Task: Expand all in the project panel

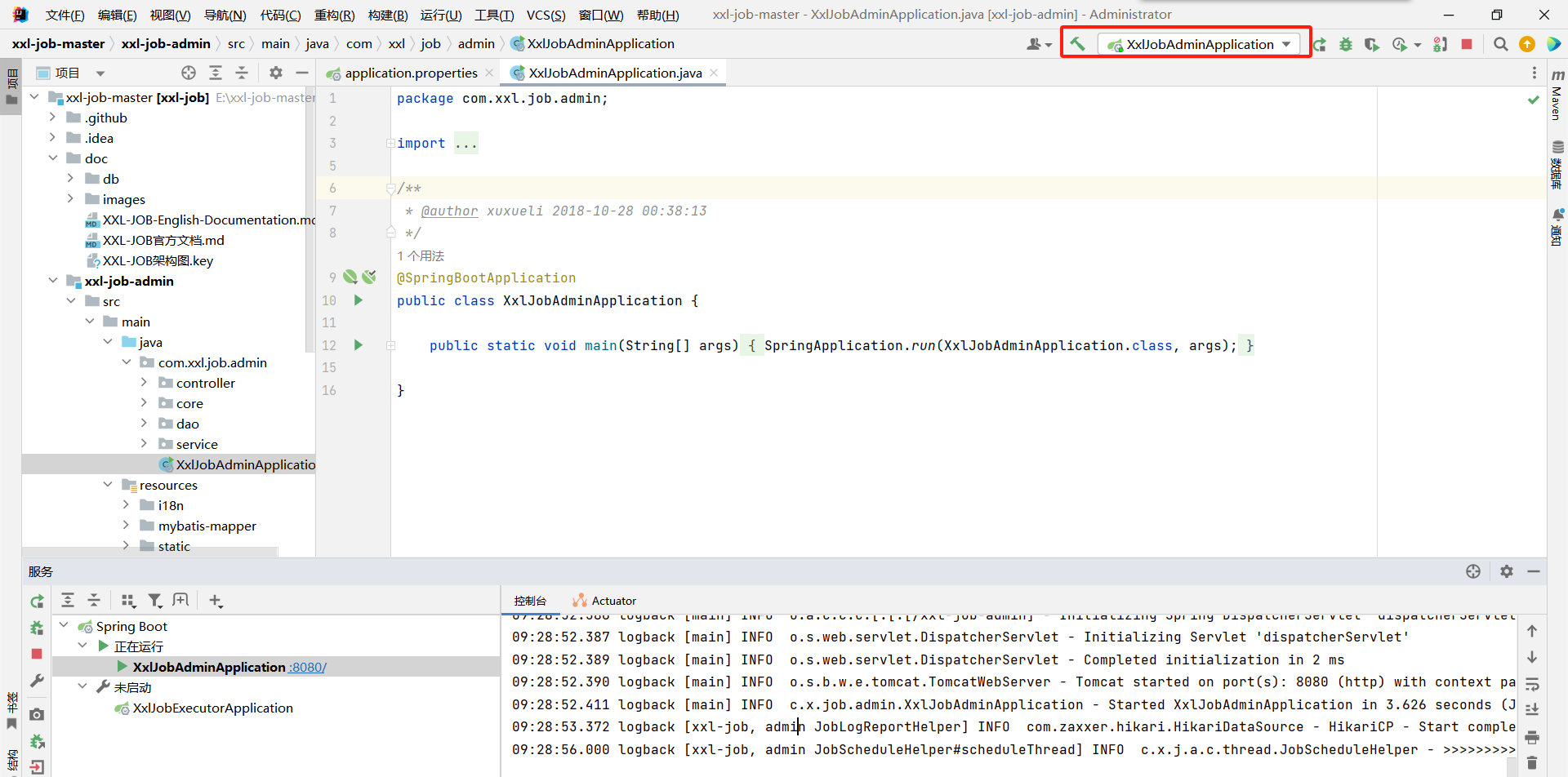Action: (x=216, y=73)
